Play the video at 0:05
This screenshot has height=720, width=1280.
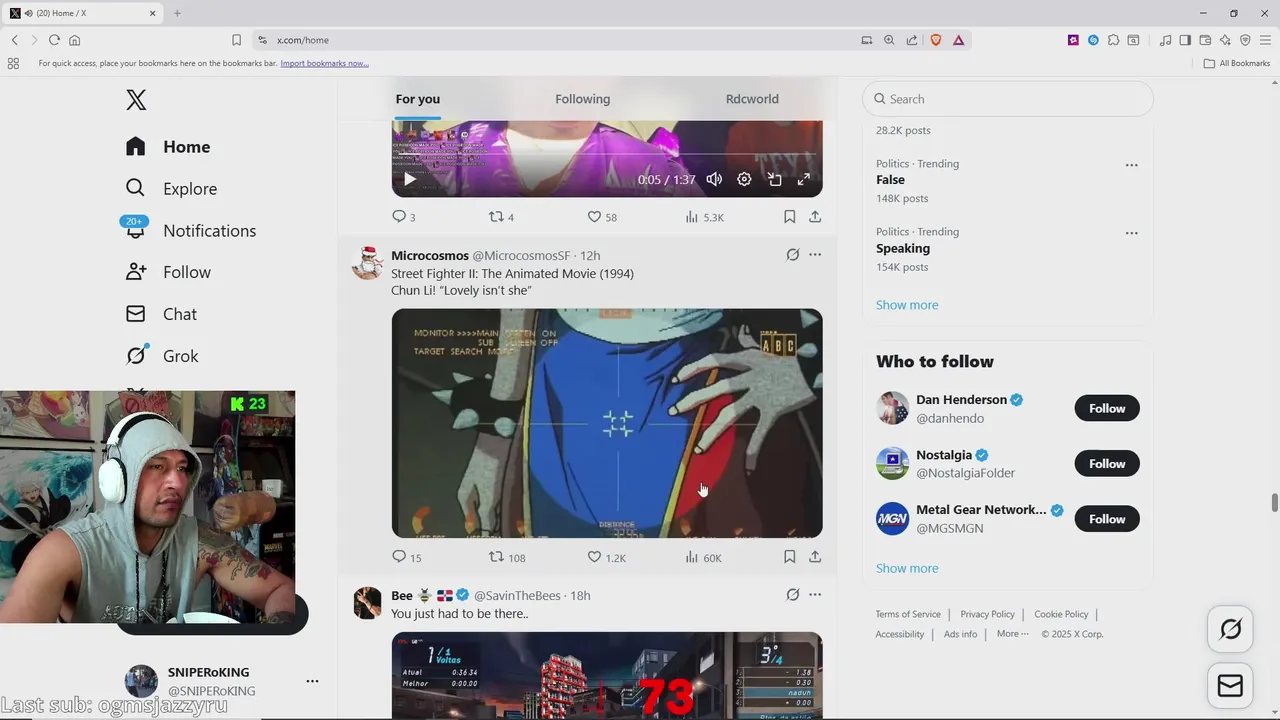click(x=409, y=179)
